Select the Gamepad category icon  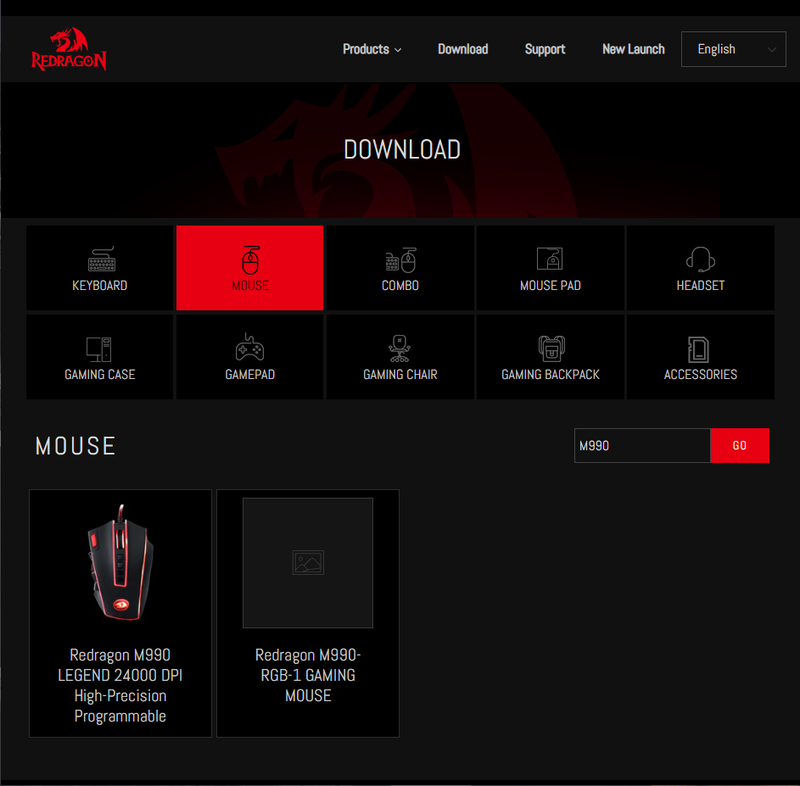click(249, 347)
